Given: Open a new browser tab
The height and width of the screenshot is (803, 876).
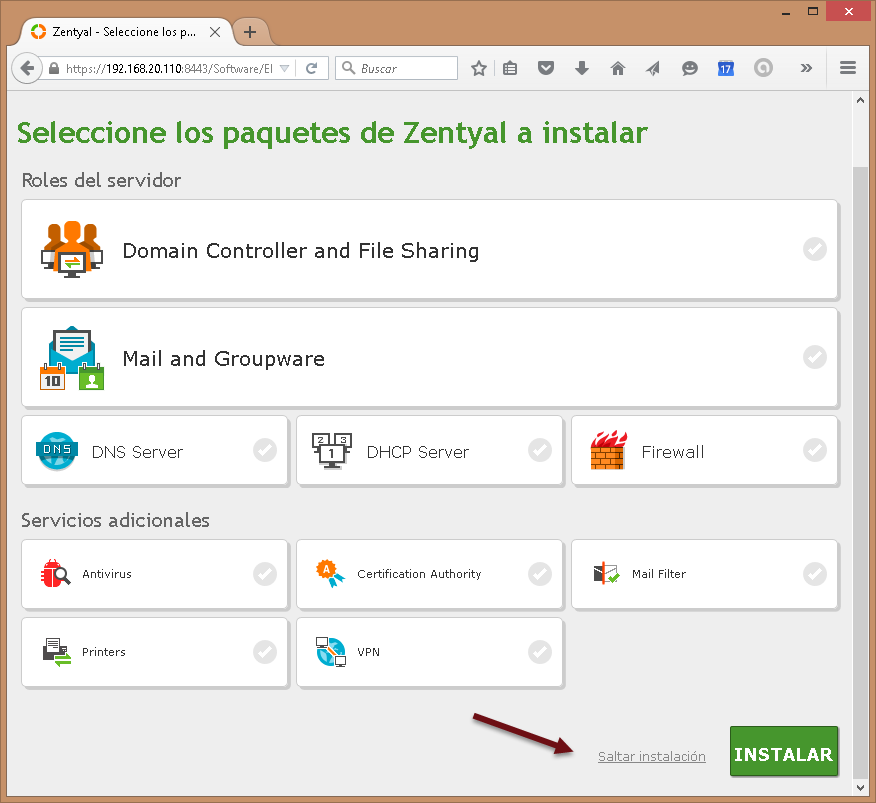Looking at the screenshot, I should click(x=250, y=32).
